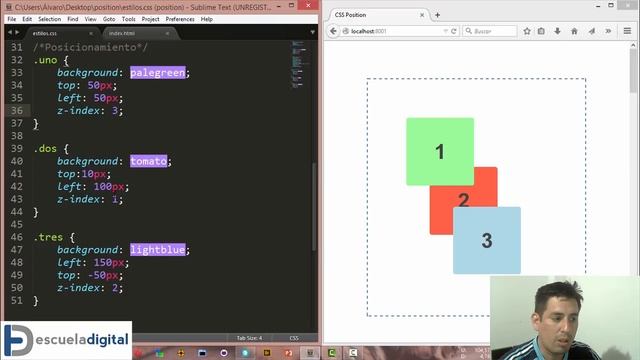Select the CSS Position browser tab
This screenshot has height=360, width=640.
[x=378, y=15]
